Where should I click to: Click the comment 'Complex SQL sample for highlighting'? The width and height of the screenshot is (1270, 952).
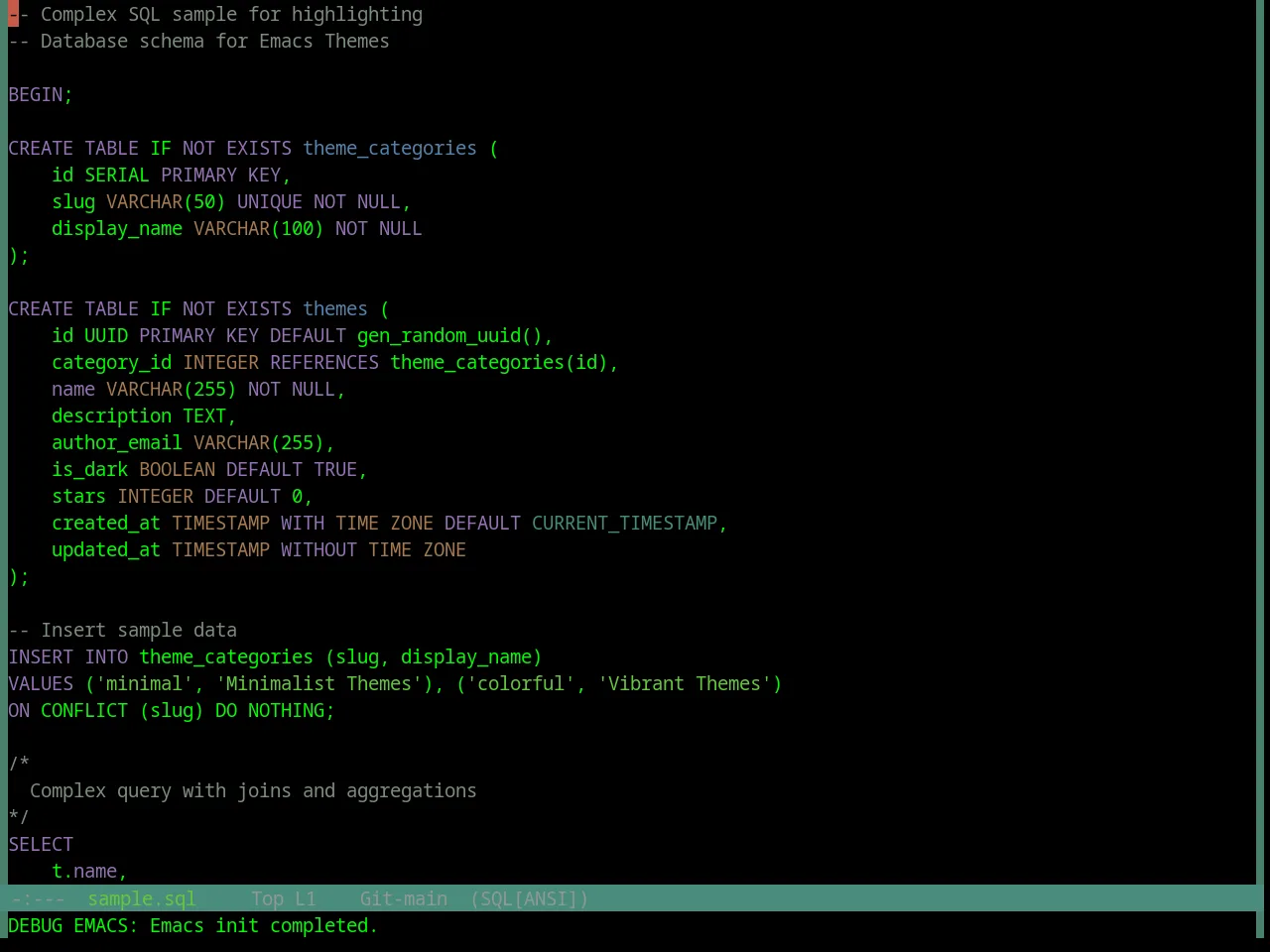231,15
